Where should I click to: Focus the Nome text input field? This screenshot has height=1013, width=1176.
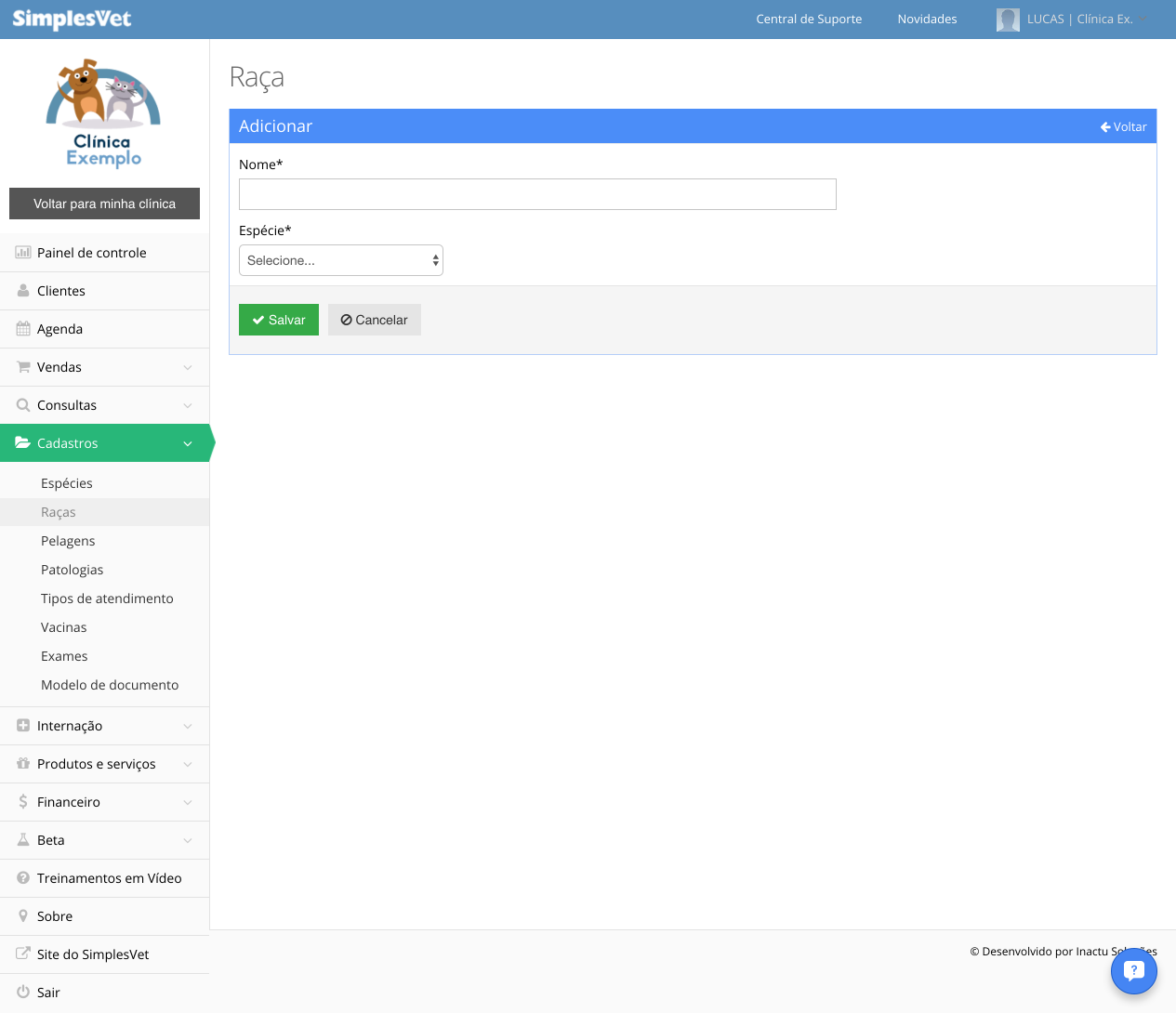[537, 194]
